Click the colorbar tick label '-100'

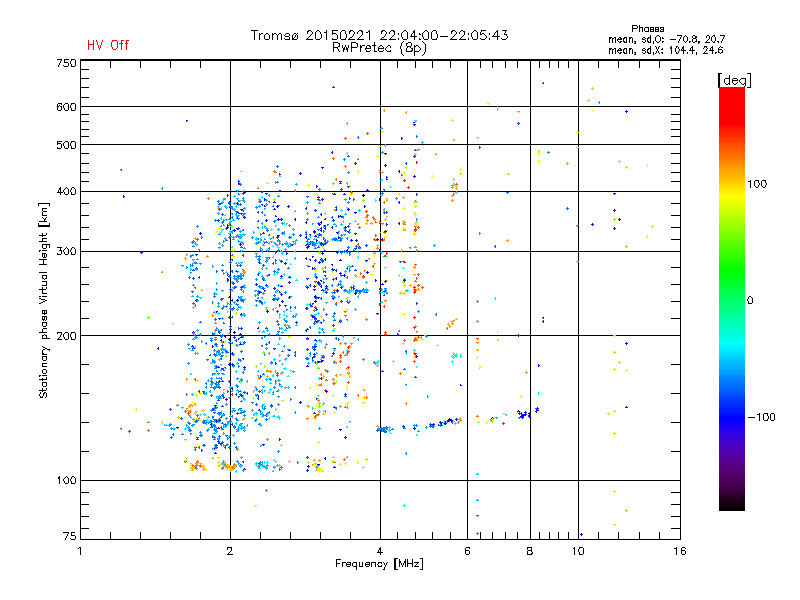click(762, 417)
